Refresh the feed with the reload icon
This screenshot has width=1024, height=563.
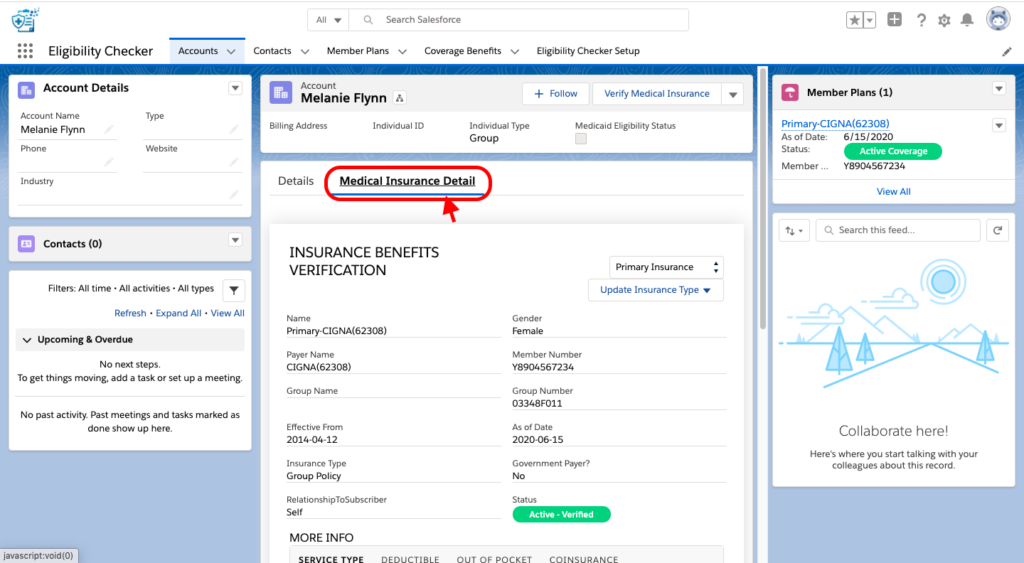998,230
